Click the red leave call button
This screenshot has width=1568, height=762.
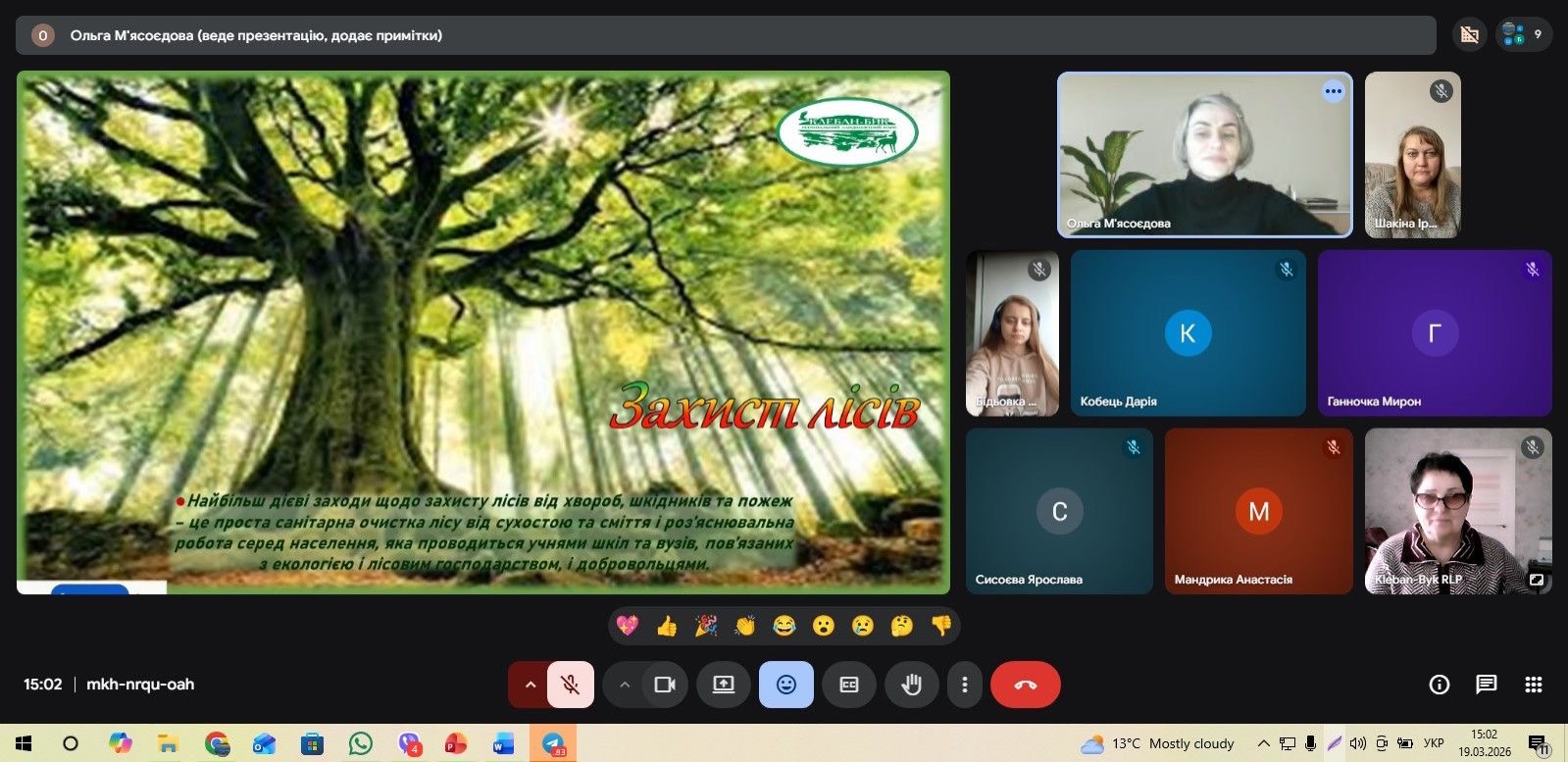(x=1025, y=685)
